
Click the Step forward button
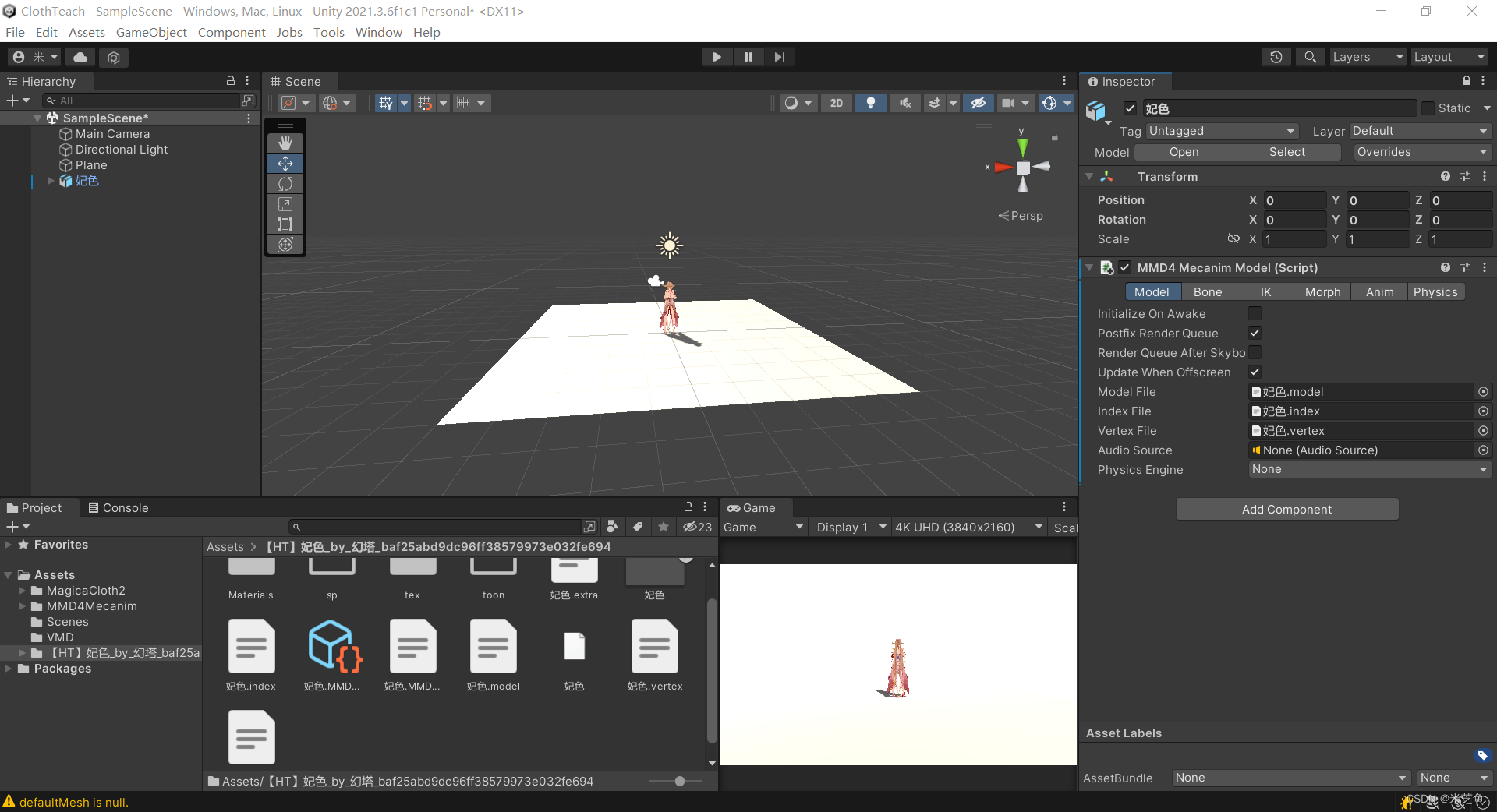click(779, 57)
